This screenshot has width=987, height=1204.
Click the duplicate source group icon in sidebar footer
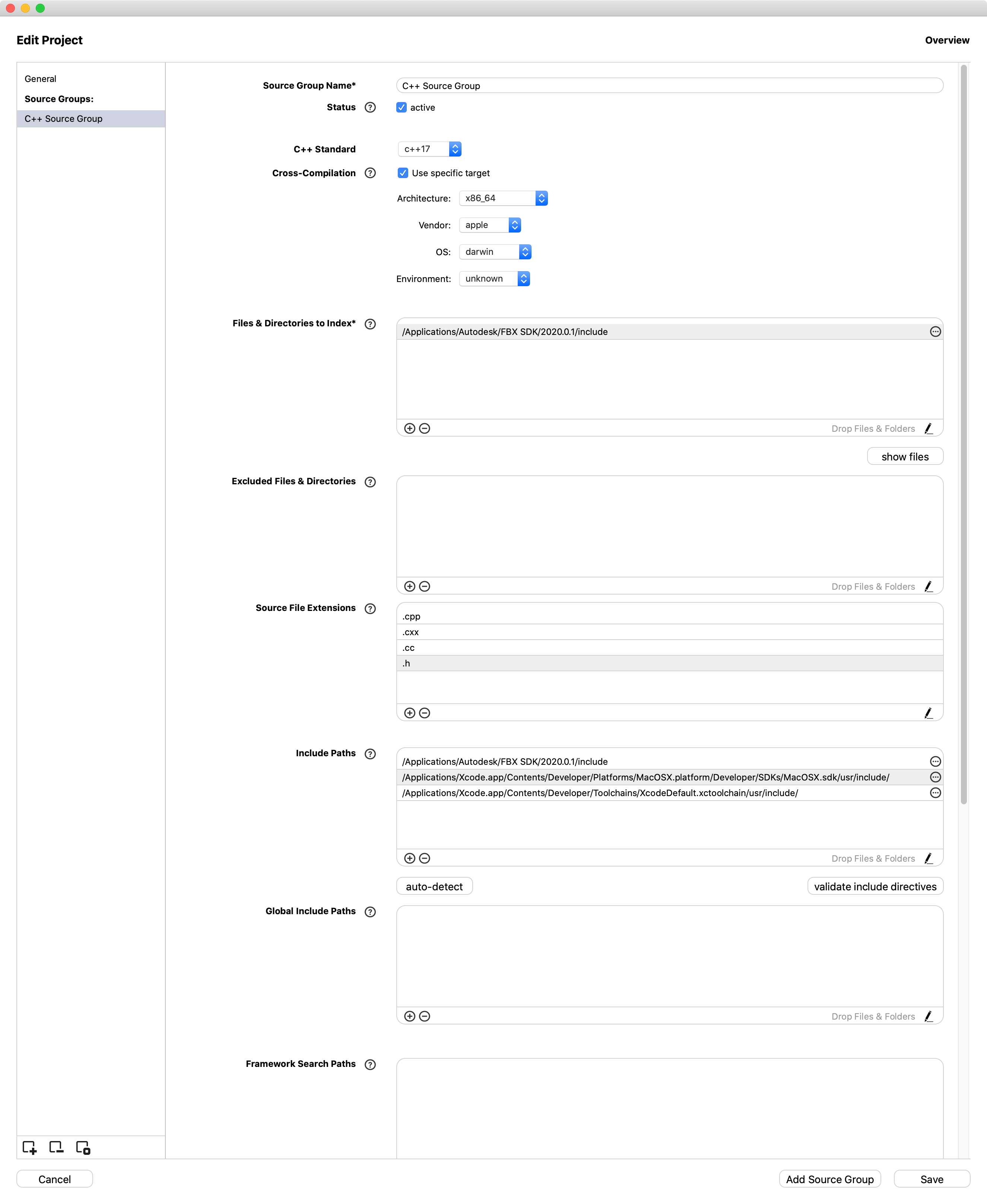83,1148
